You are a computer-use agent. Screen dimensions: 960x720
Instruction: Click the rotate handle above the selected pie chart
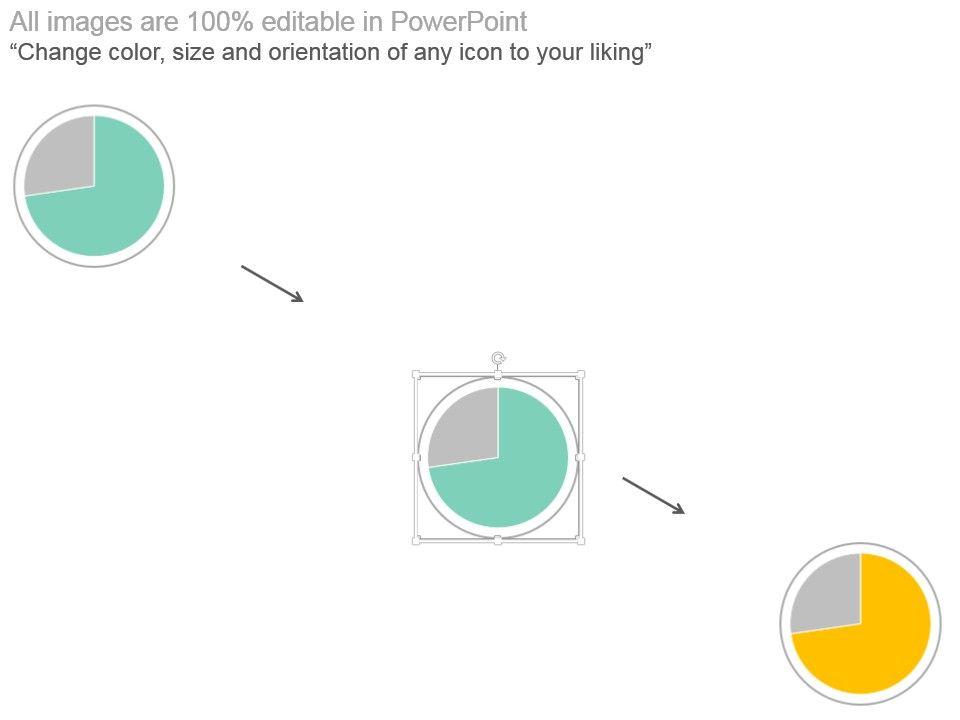click(498, 358)
